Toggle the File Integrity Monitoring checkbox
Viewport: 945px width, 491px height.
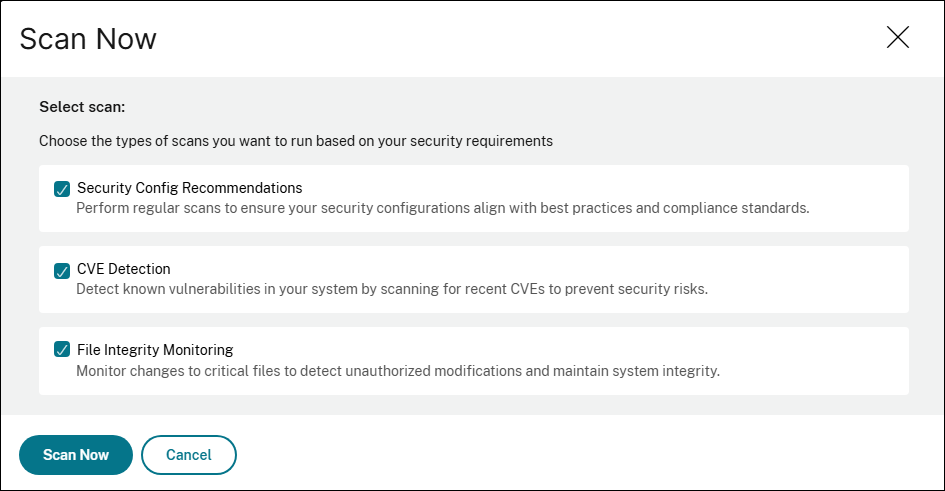(x=62, y=350)
